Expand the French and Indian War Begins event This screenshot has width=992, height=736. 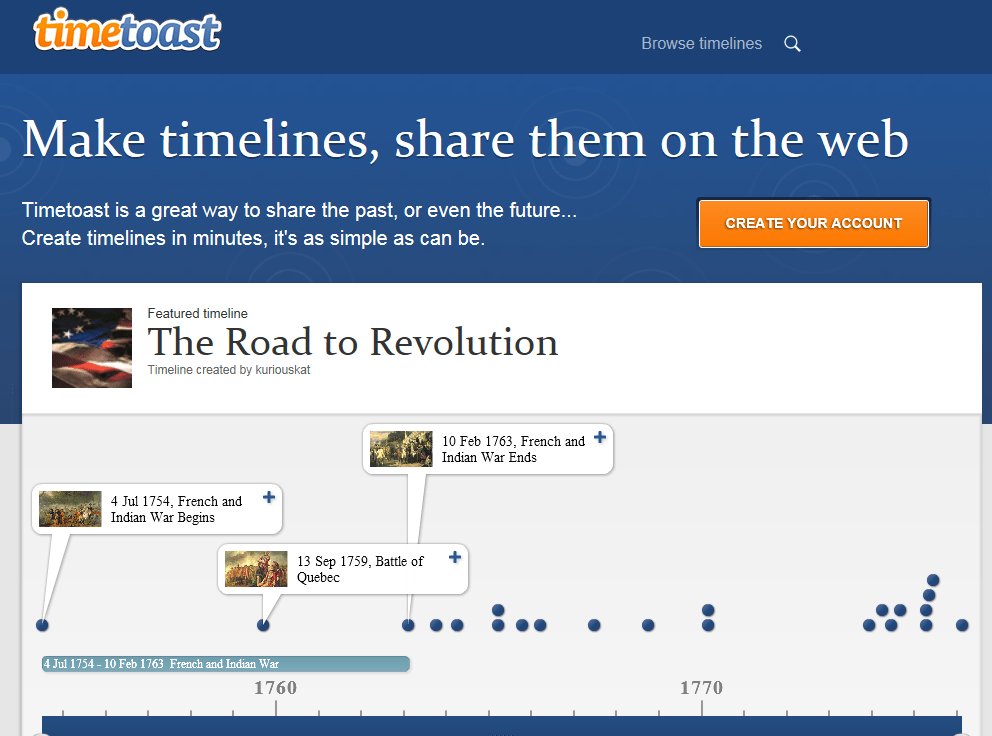click(268, 496)
